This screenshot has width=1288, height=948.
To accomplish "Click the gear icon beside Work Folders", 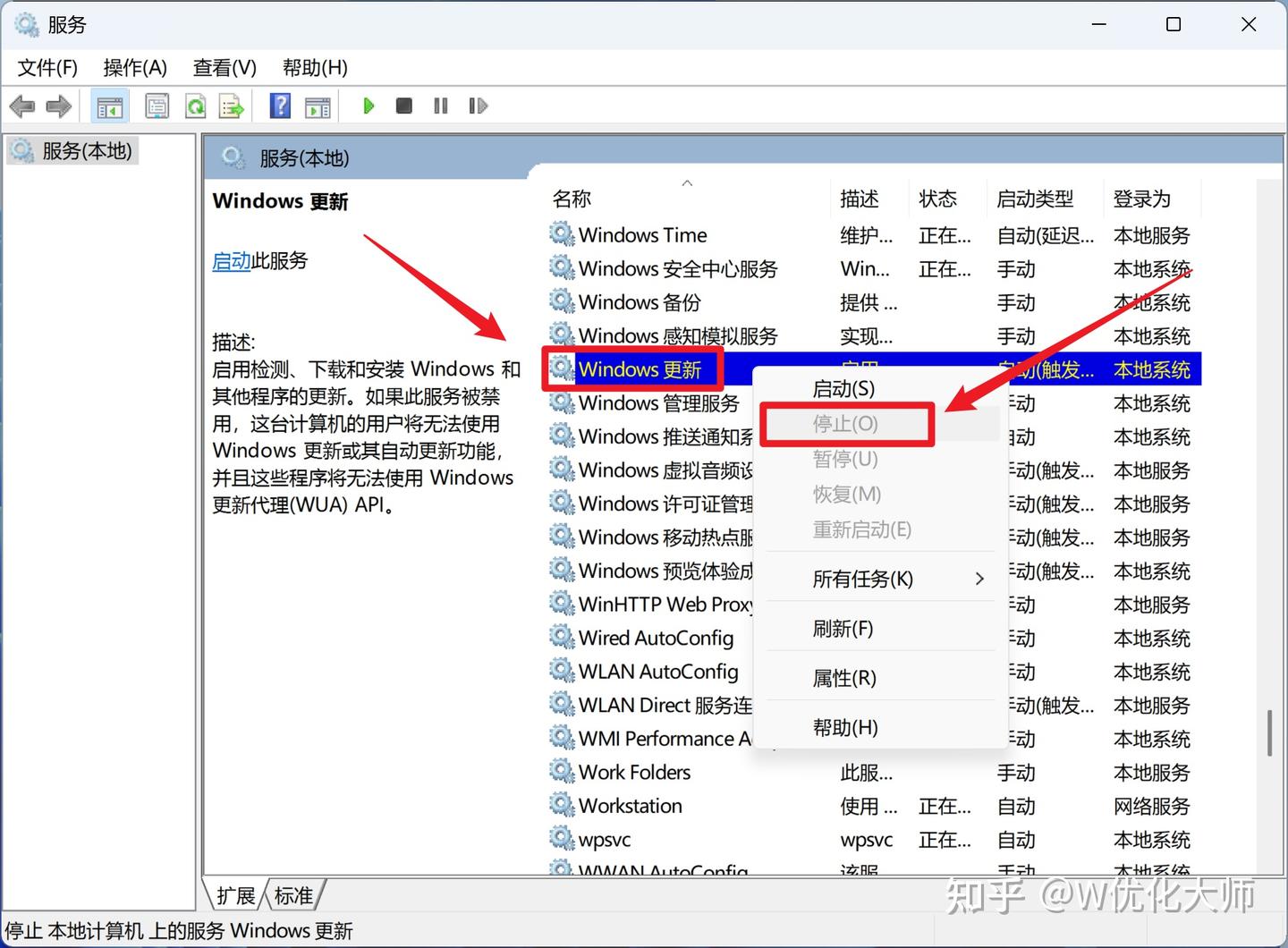I will point(562,771).
